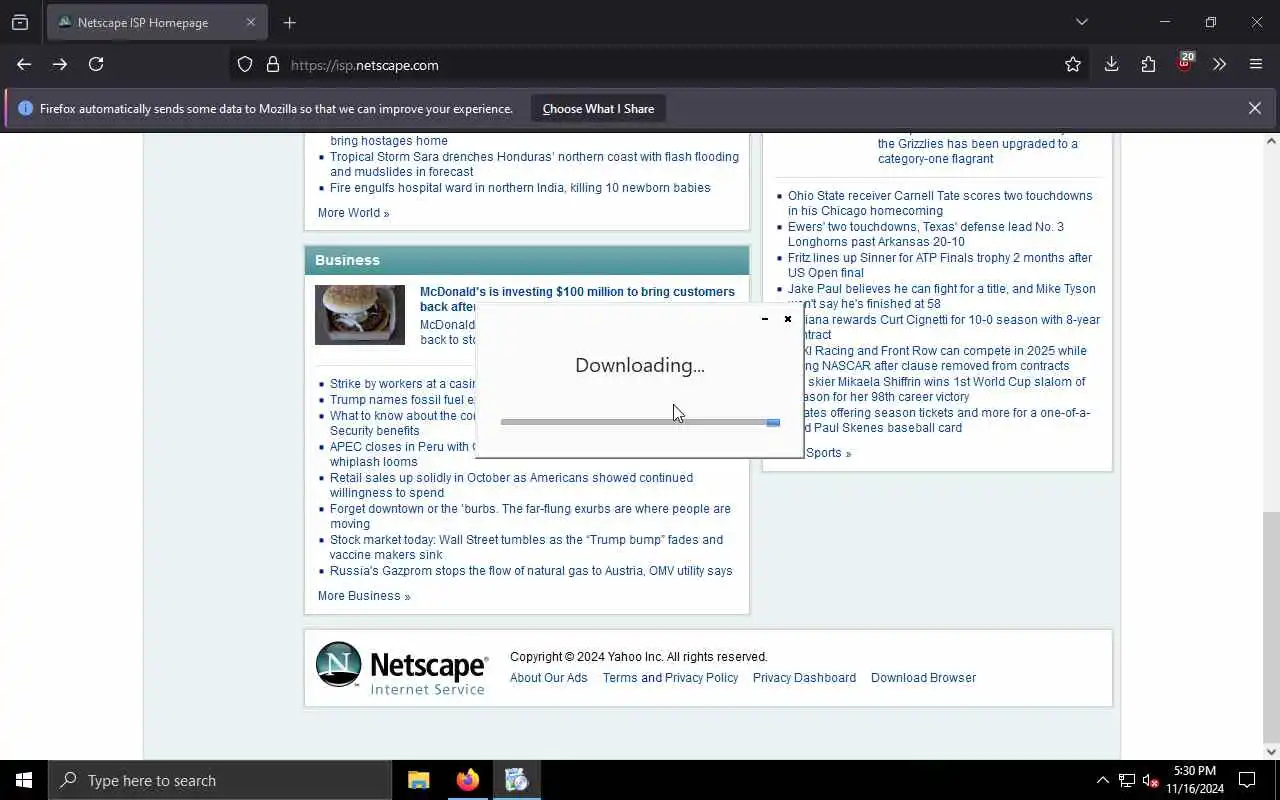Screen dimensions: 1280x800
Task: Open Privacy Dashboard link
Action: (804, 678)
